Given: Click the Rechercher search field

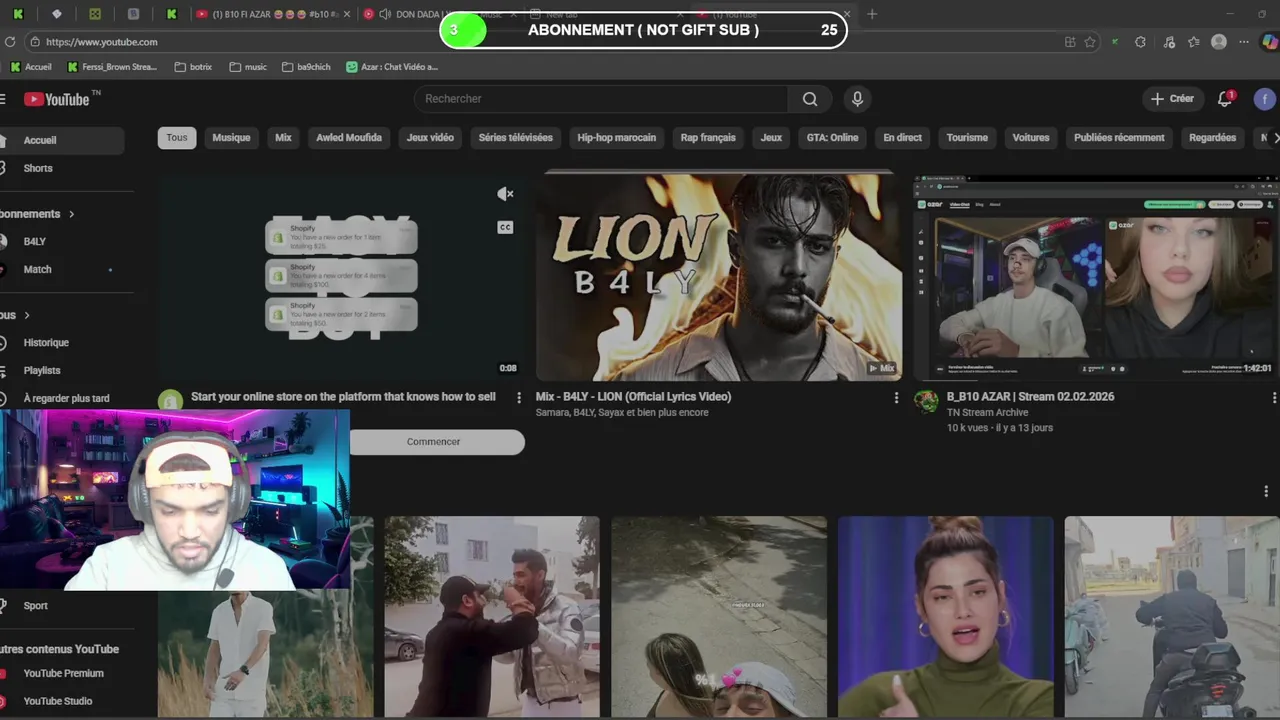Looking at the screenshot, I should coord(601,99).
